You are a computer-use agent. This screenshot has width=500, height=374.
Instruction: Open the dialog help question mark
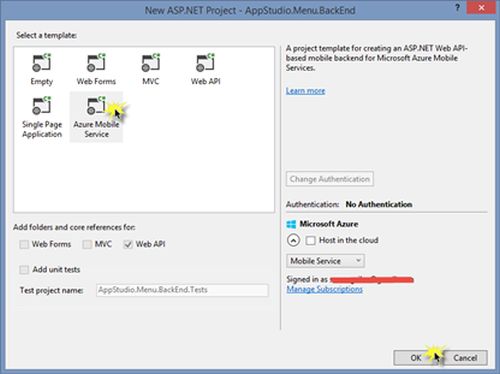(457, 8)
